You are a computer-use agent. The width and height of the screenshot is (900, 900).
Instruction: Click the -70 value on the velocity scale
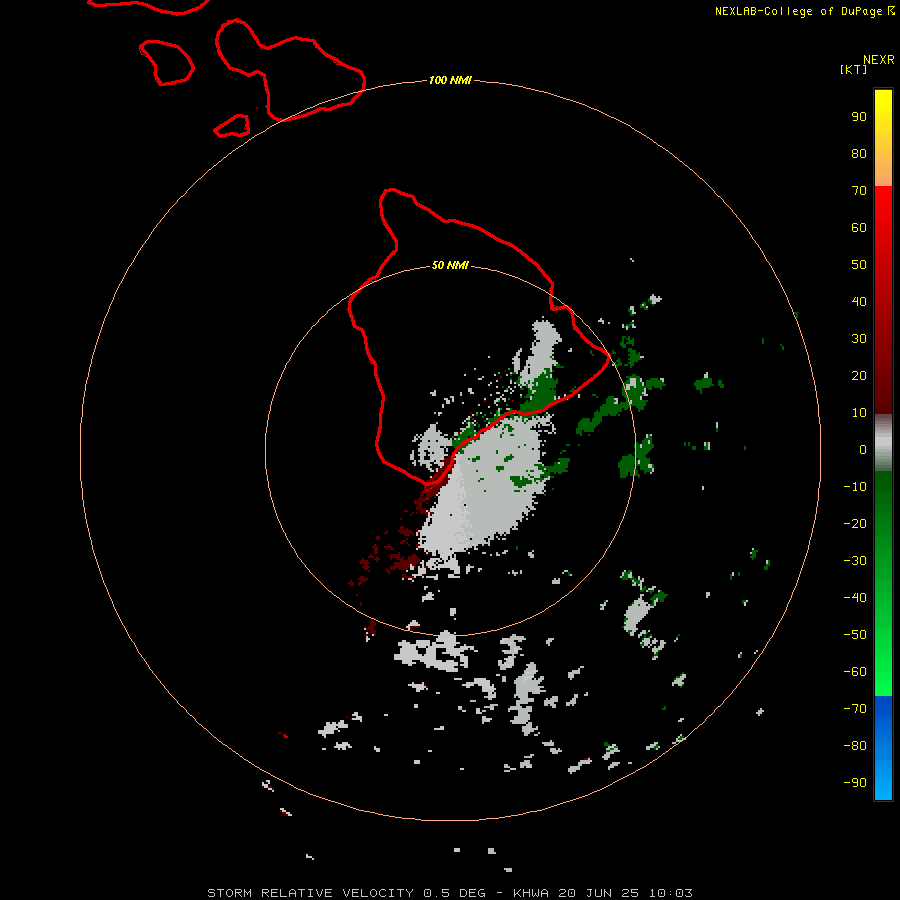[855, 708]
